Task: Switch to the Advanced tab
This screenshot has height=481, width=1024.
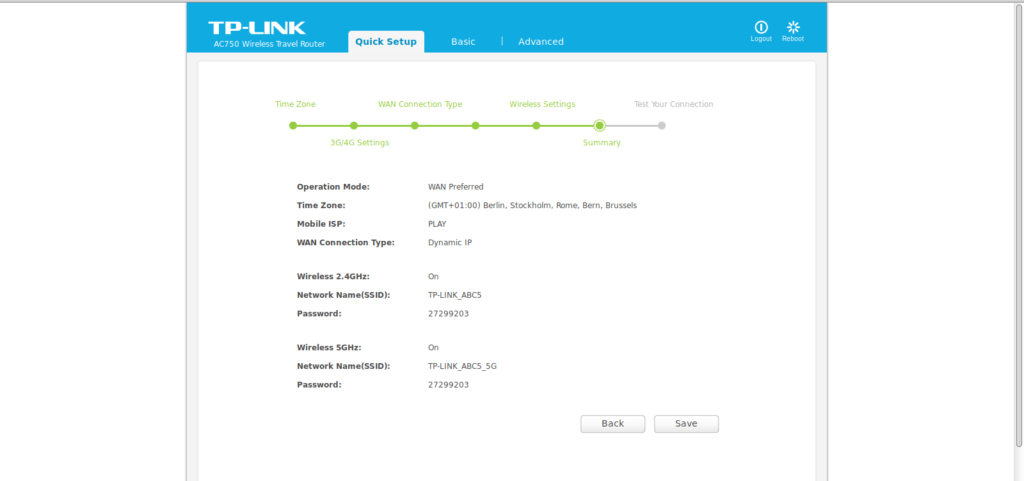Action: point(541,42)
